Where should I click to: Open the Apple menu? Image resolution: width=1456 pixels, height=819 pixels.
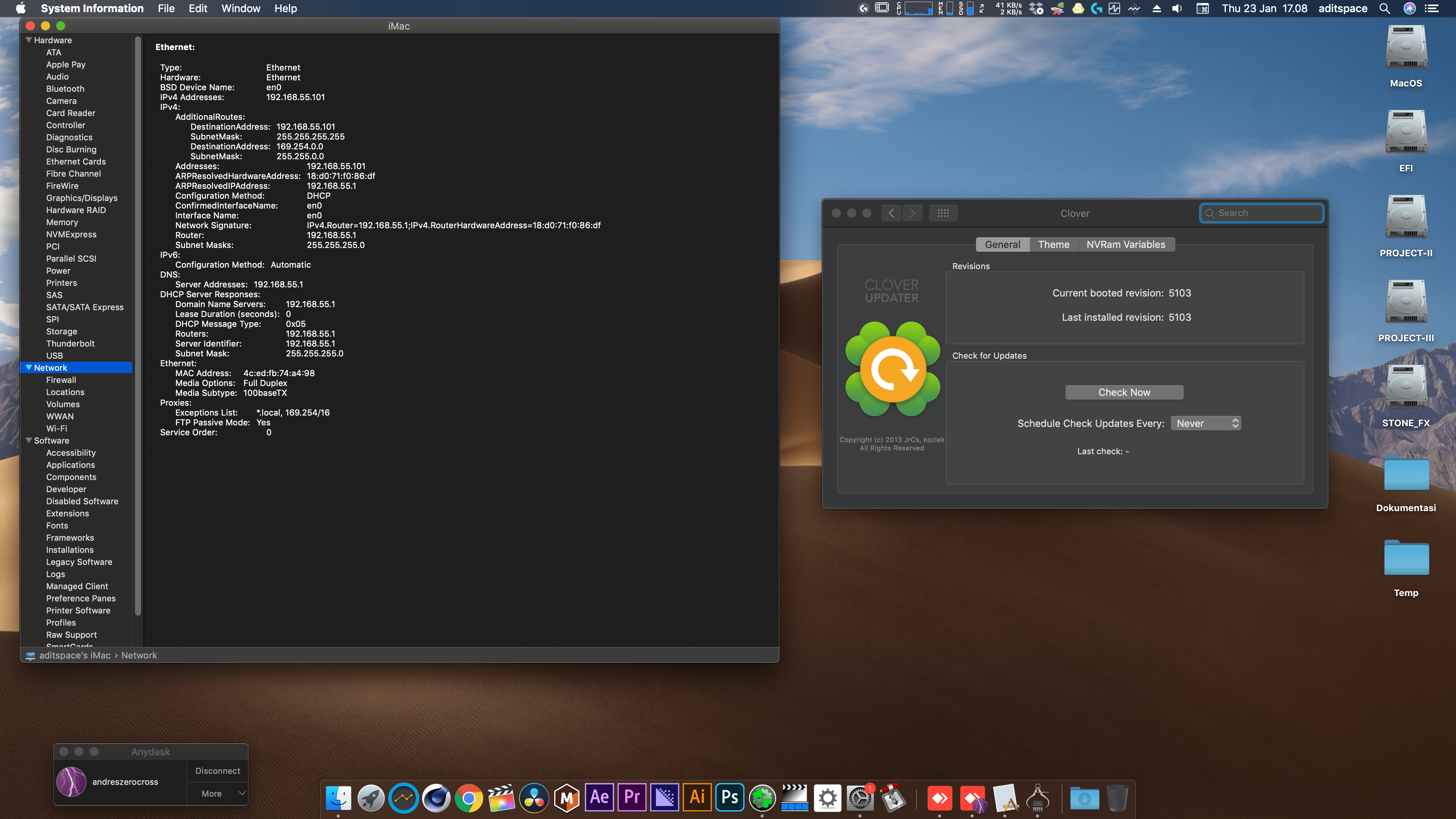(x=21, y=8)
